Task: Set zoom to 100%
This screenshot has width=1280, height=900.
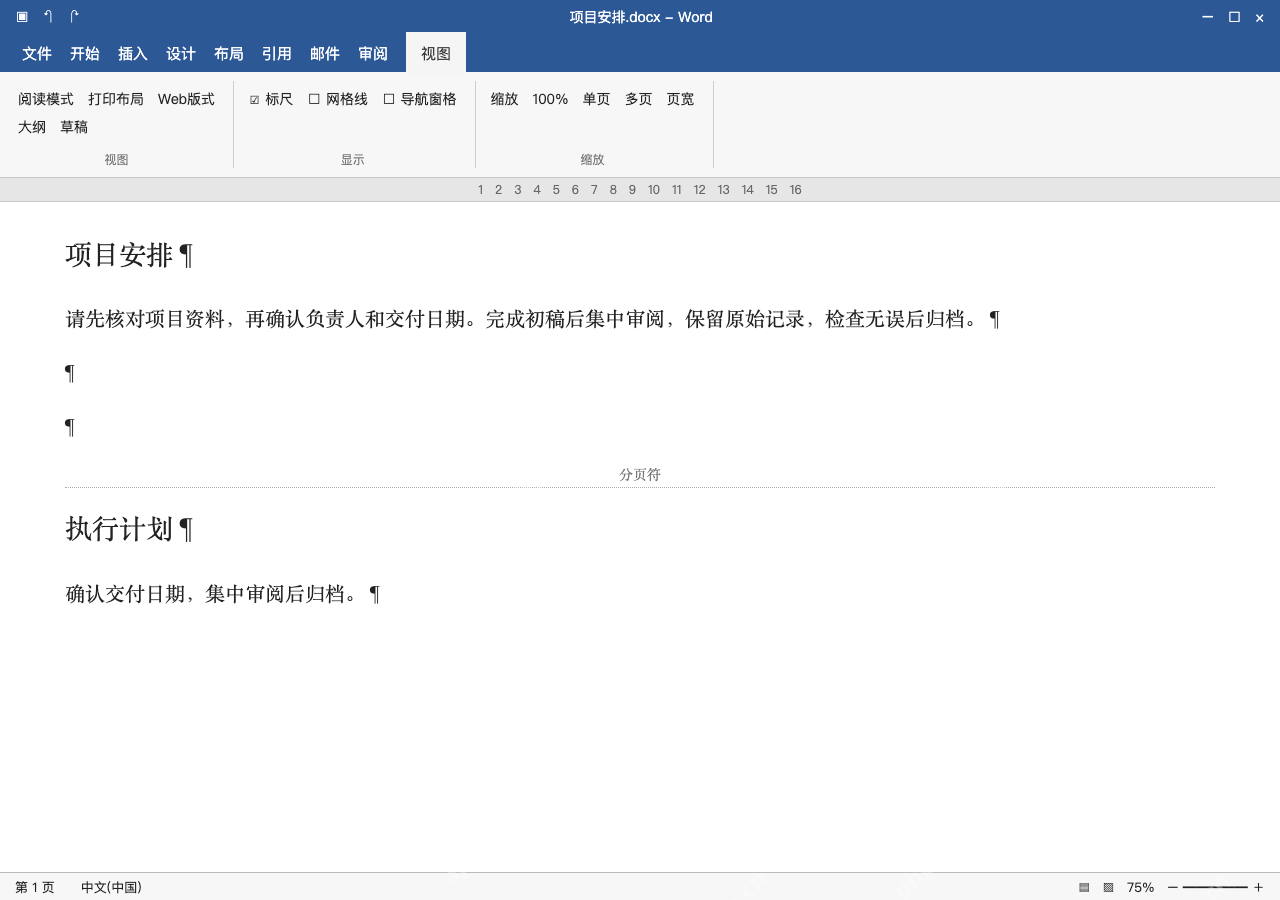Action: [550, 99]
